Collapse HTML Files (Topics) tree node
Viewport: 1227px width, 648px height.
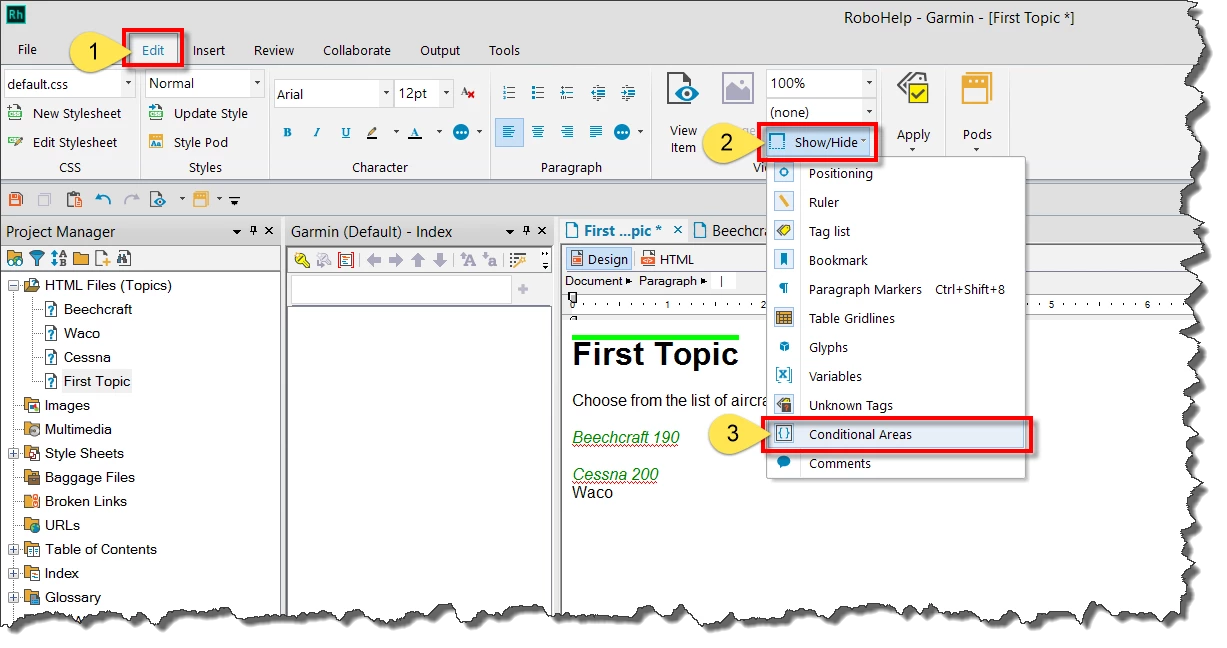[x=13, y=285]
